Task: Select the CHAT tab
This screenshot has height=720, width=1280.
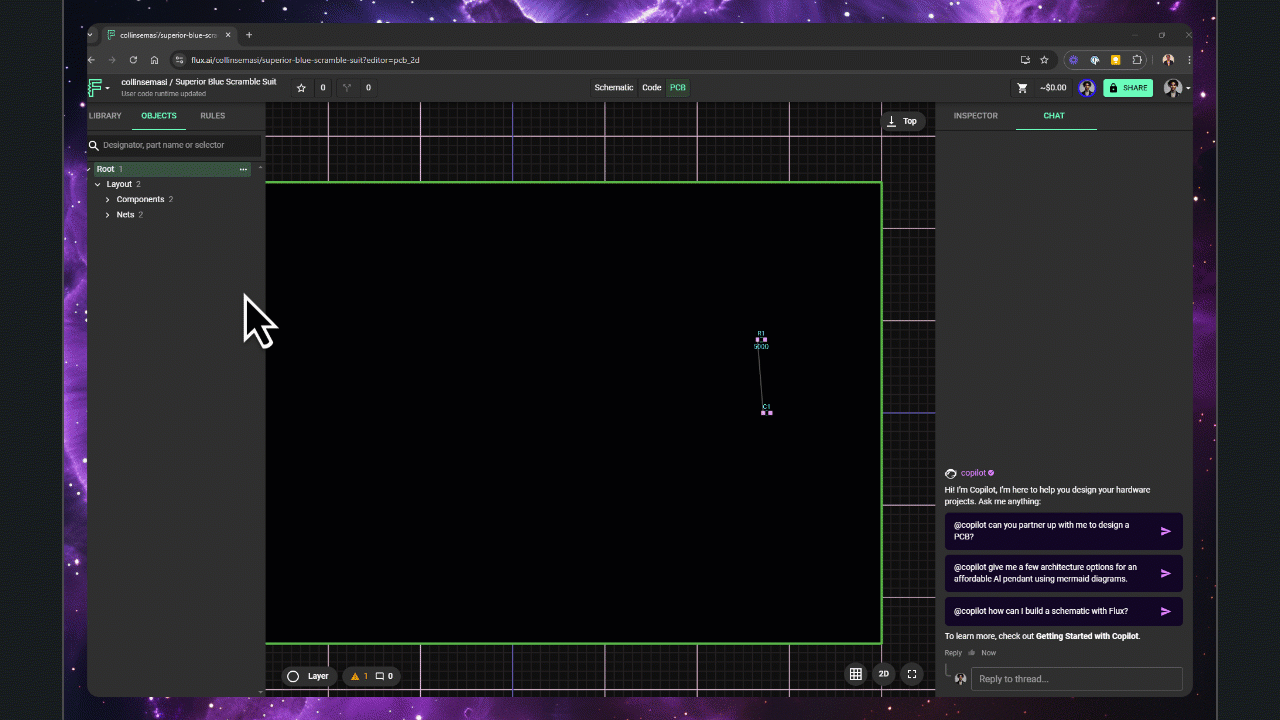Action: point(1054,116)
